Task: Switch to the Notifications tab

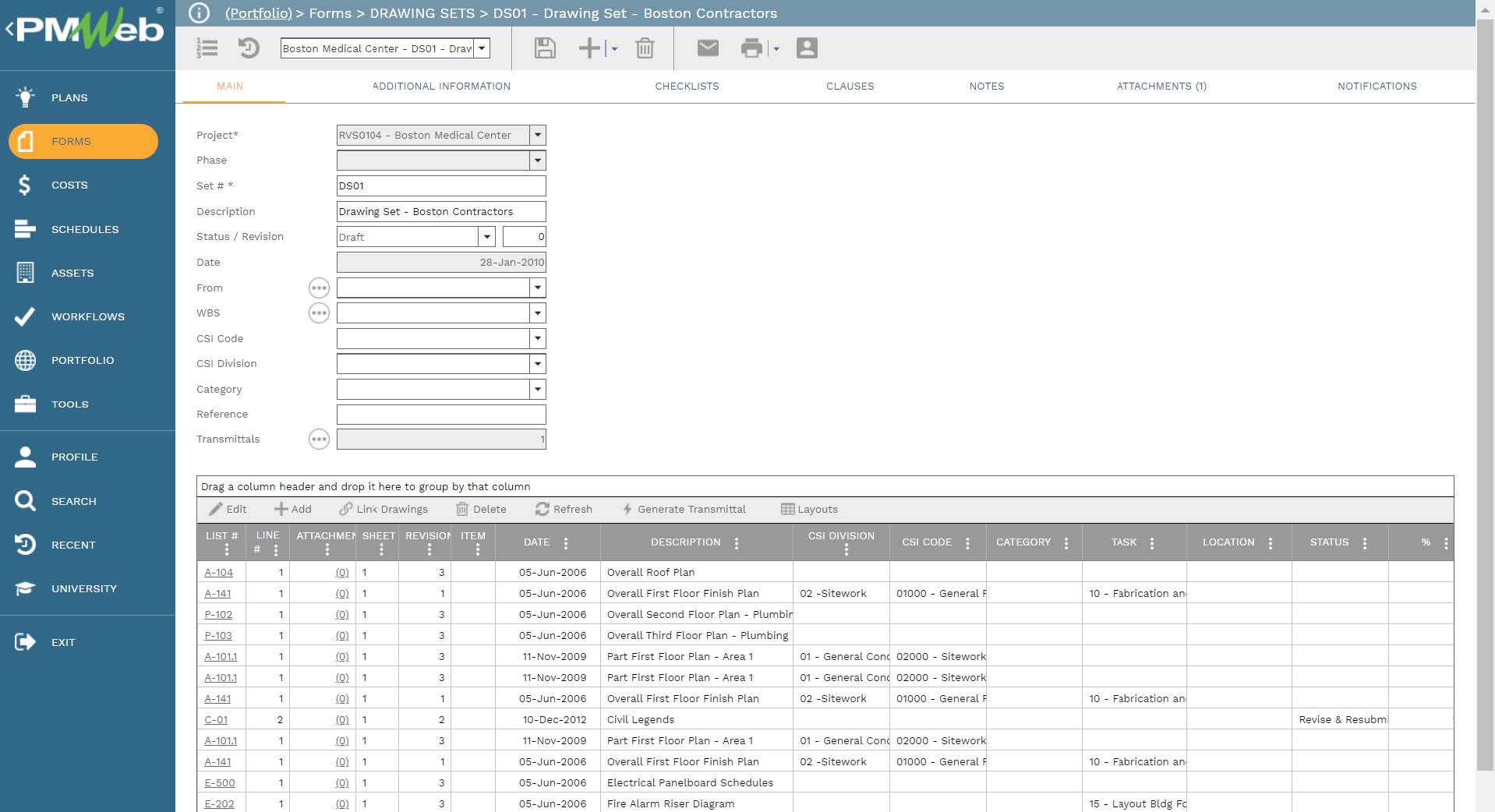Action: pos(1377,86)
